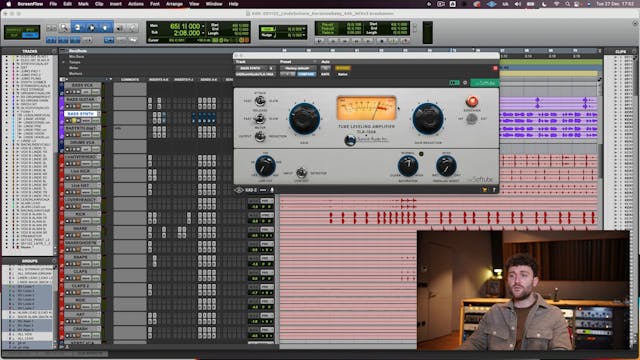Click the large Gain Reduction knob
Image resolution: width=640 pixels, height=360 pixels.
point(428,118)
